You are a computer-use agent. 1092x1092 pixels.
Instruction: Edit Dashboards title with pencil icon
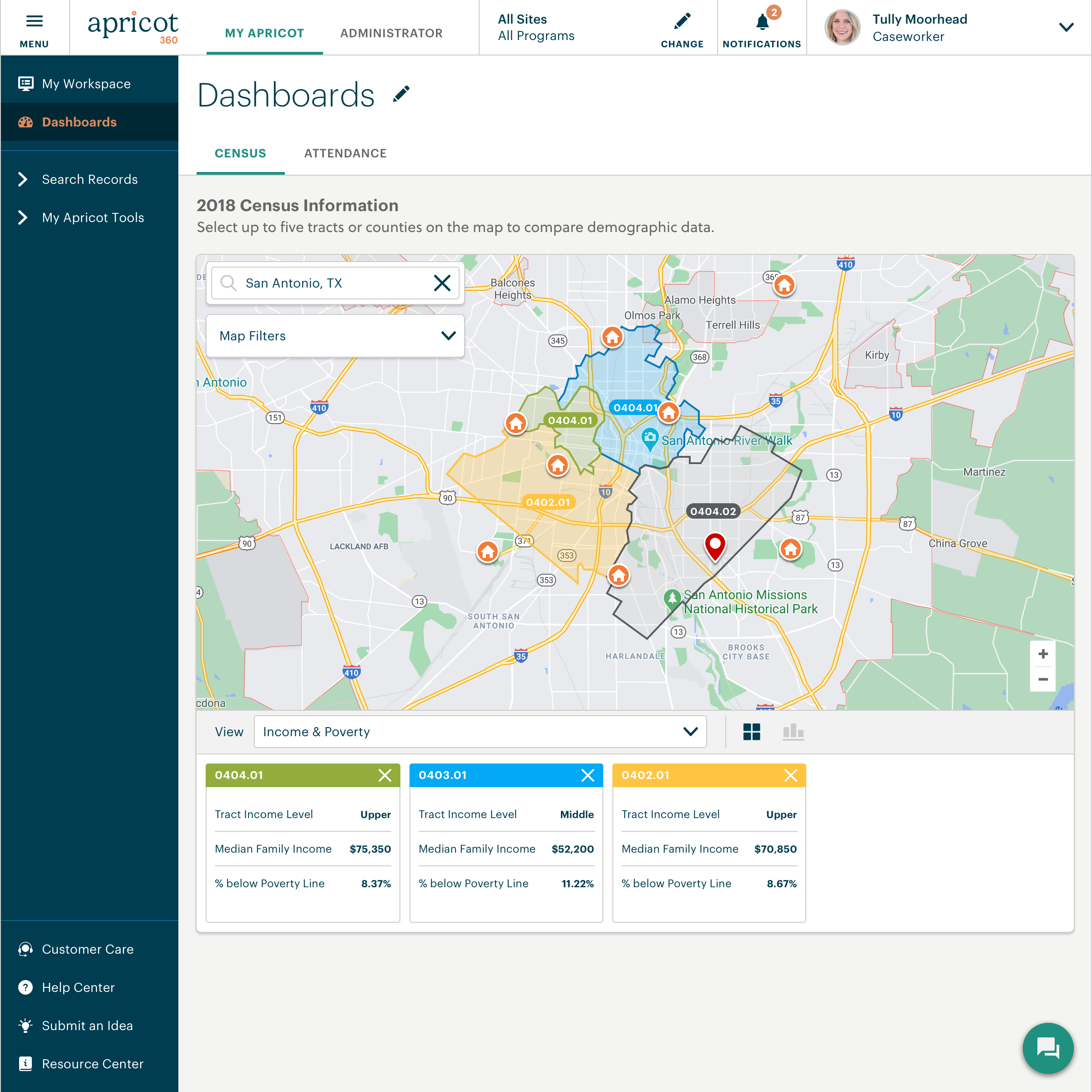(401, 94)
